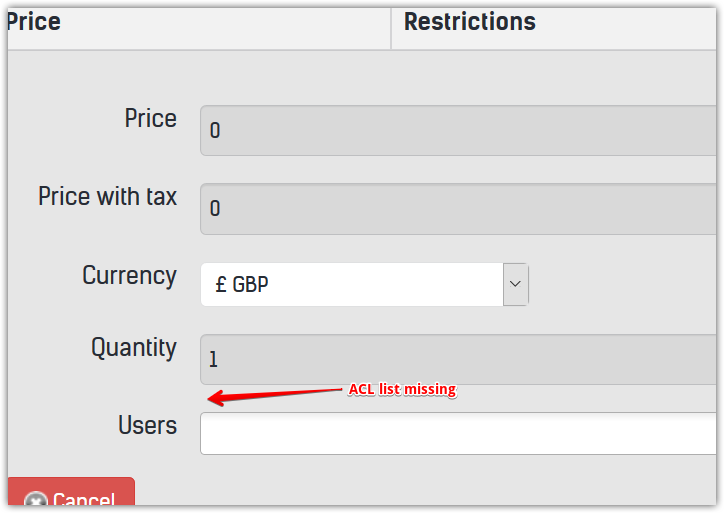Click the Users label text
The image size is (724, 513).
point(147,426)
